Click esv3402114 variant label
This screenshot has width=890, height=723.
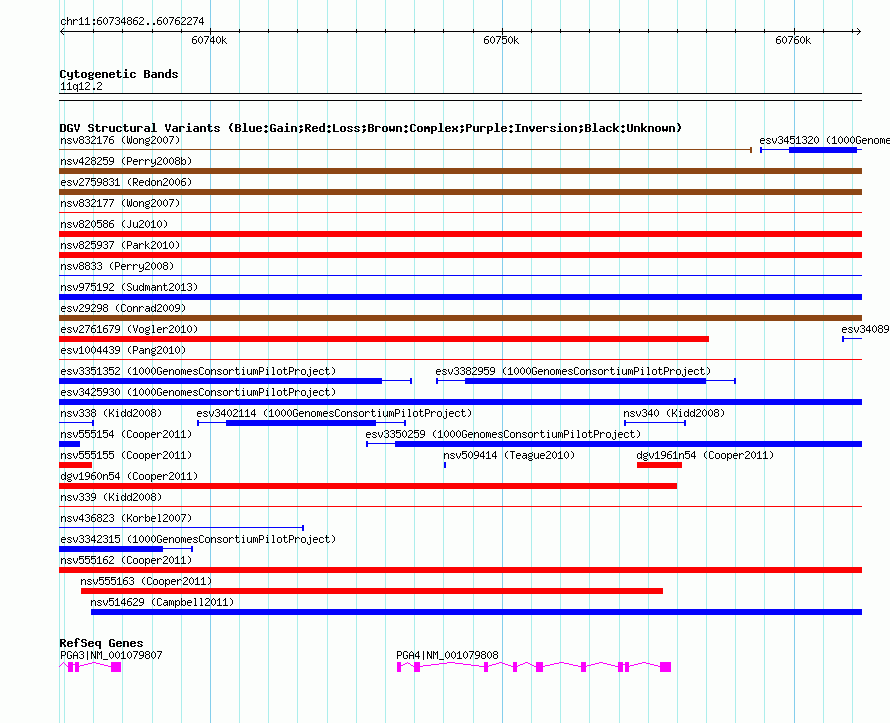click(334, 413)
